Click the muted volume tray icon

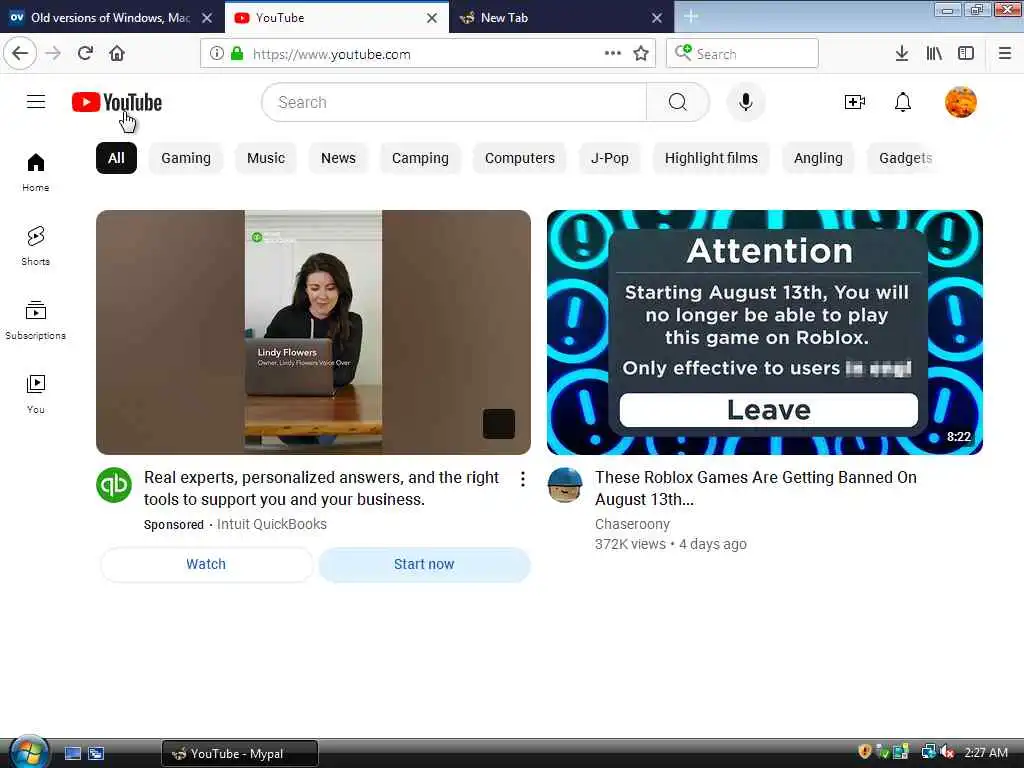(x=946, y=753)
